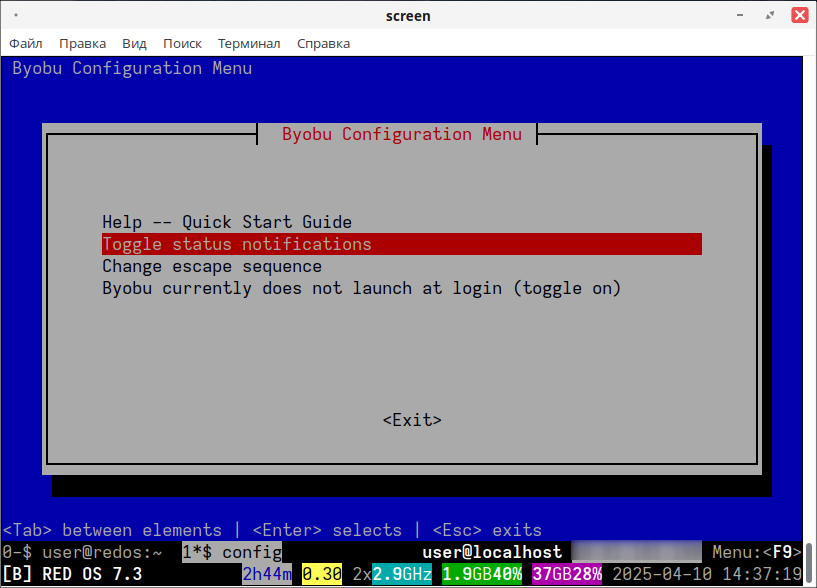Open the Правка menu

pos(82,43)
